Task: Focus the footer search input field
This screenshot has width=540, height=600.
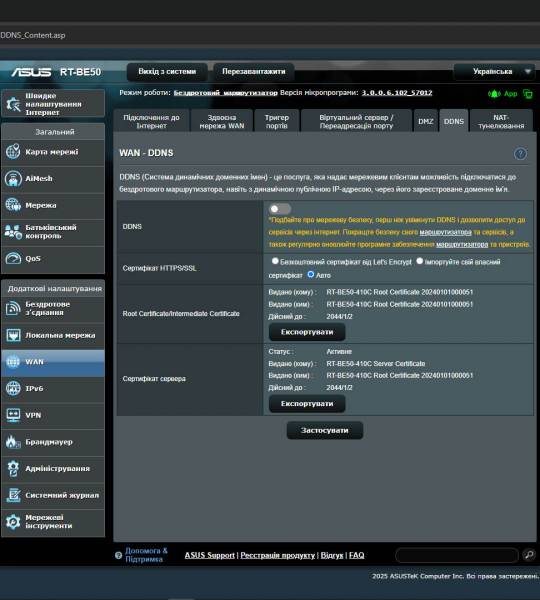Action: 457,555
